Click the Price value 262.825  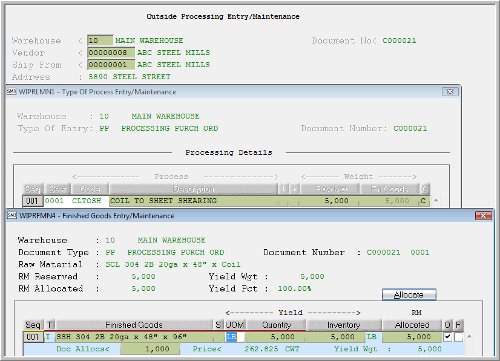[261, 349]
